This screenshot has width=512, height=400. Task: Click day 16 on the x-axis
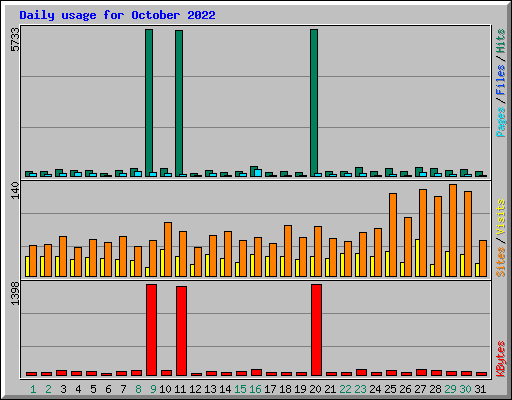tap(255, 389)
